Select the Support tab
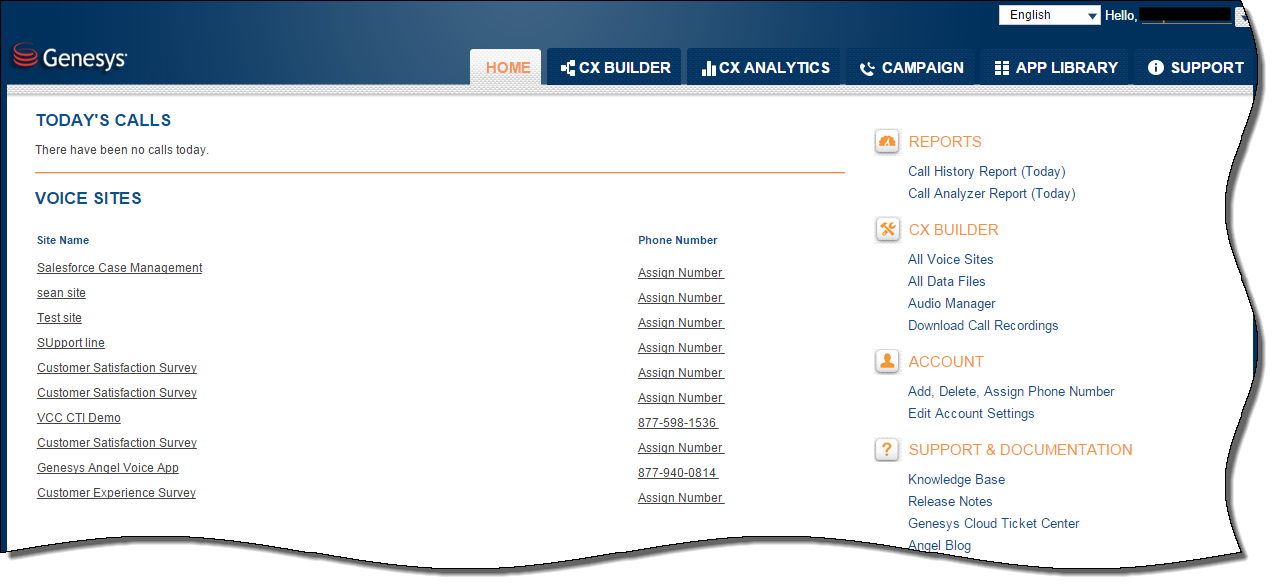 coord(1195,68)
